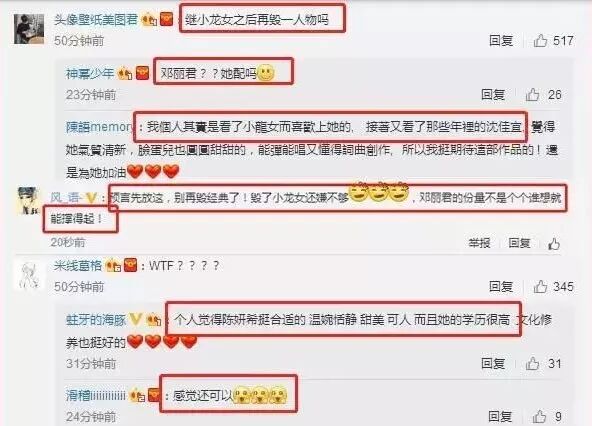Like the WTF comment with 345 likes
Viewport: 592px width, 426px height.
click(x=540, y=287)
